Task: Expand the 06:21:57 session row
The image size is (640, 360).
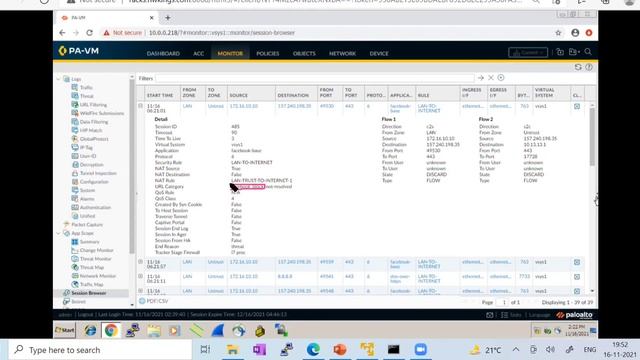Action: click(140, 262)
